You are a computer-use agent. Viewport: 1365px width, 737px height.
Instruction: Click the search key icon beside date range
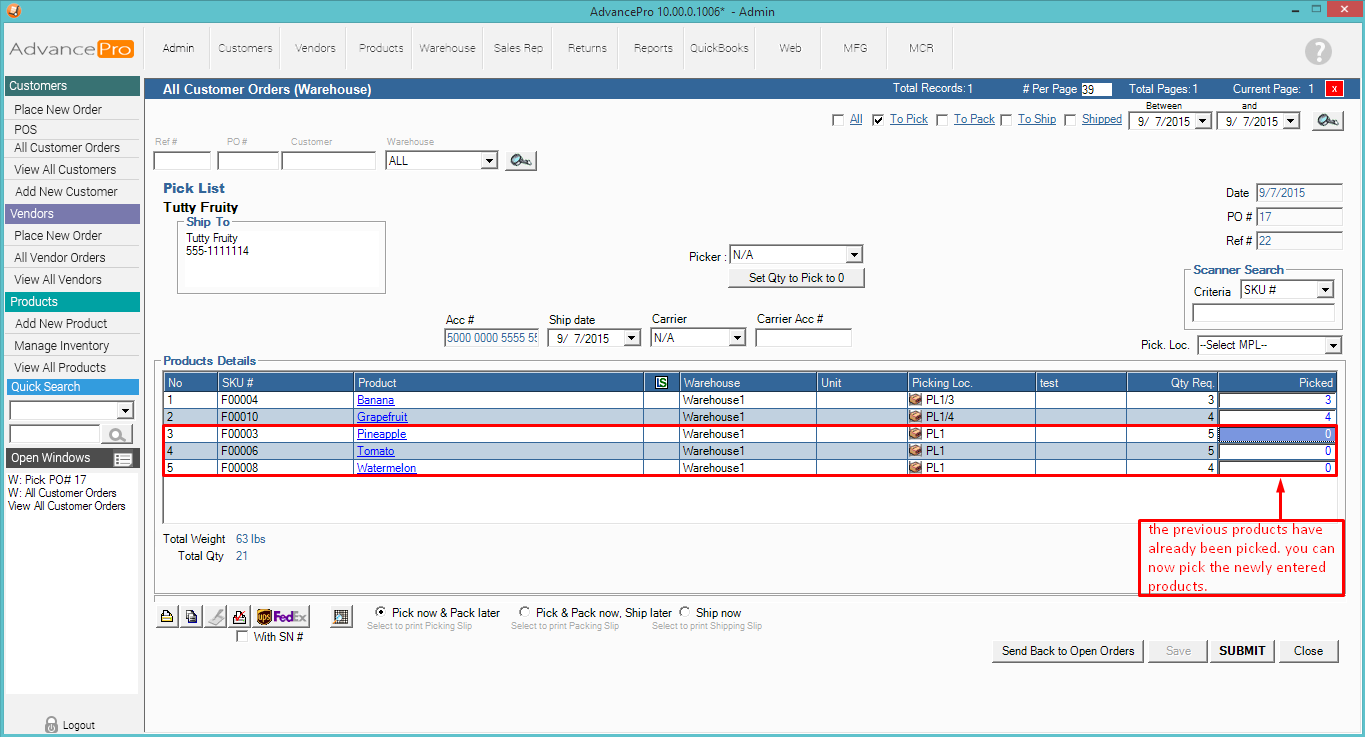click(1328, 121)
